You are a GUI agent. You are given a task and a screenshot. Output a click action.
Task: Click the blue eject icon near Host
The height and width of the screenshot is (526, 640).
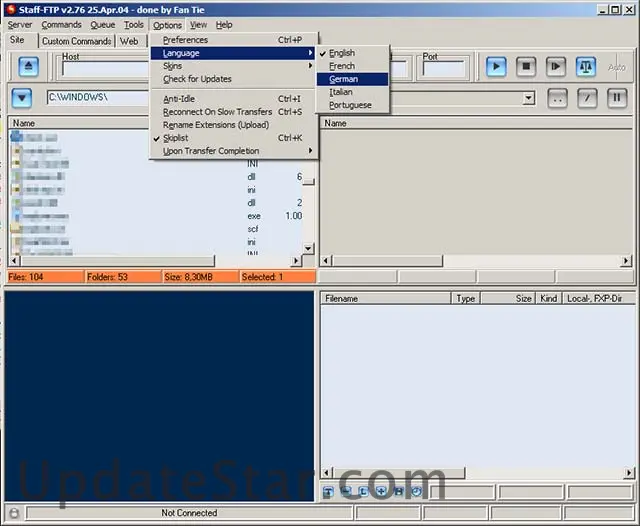click(29, 66)
